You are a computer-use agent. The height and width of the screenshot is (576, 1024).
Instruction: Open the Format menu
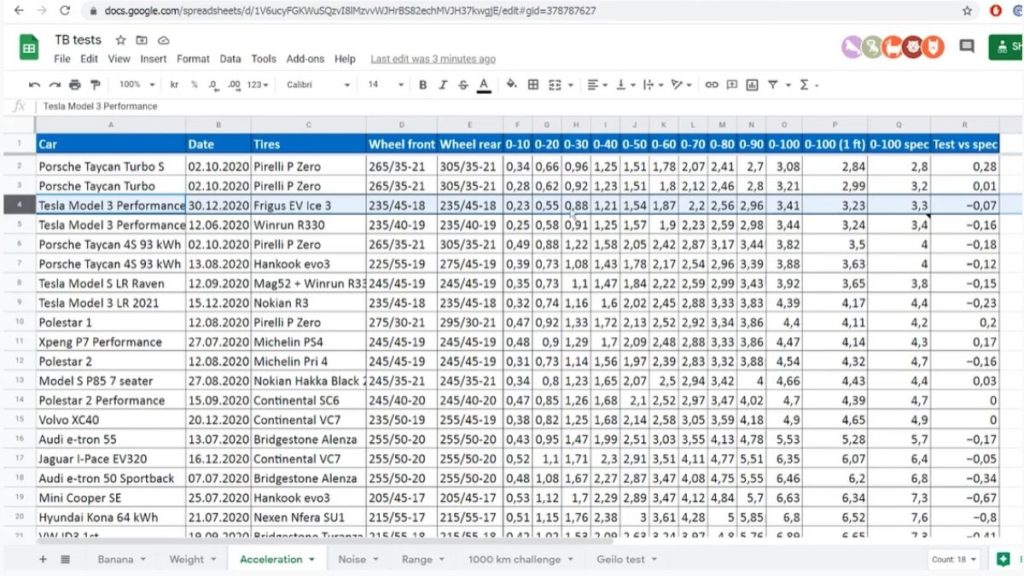(193, 59)
